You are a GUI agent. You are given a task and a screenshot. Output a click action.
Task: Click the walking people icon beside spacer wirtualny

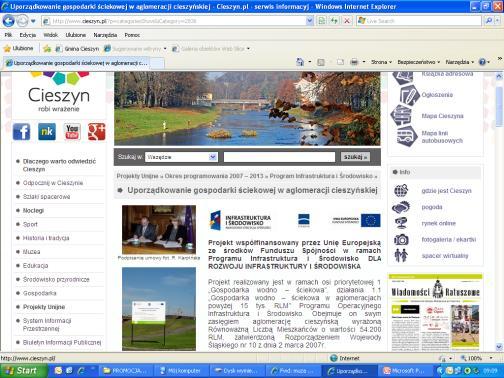point(401,255)
